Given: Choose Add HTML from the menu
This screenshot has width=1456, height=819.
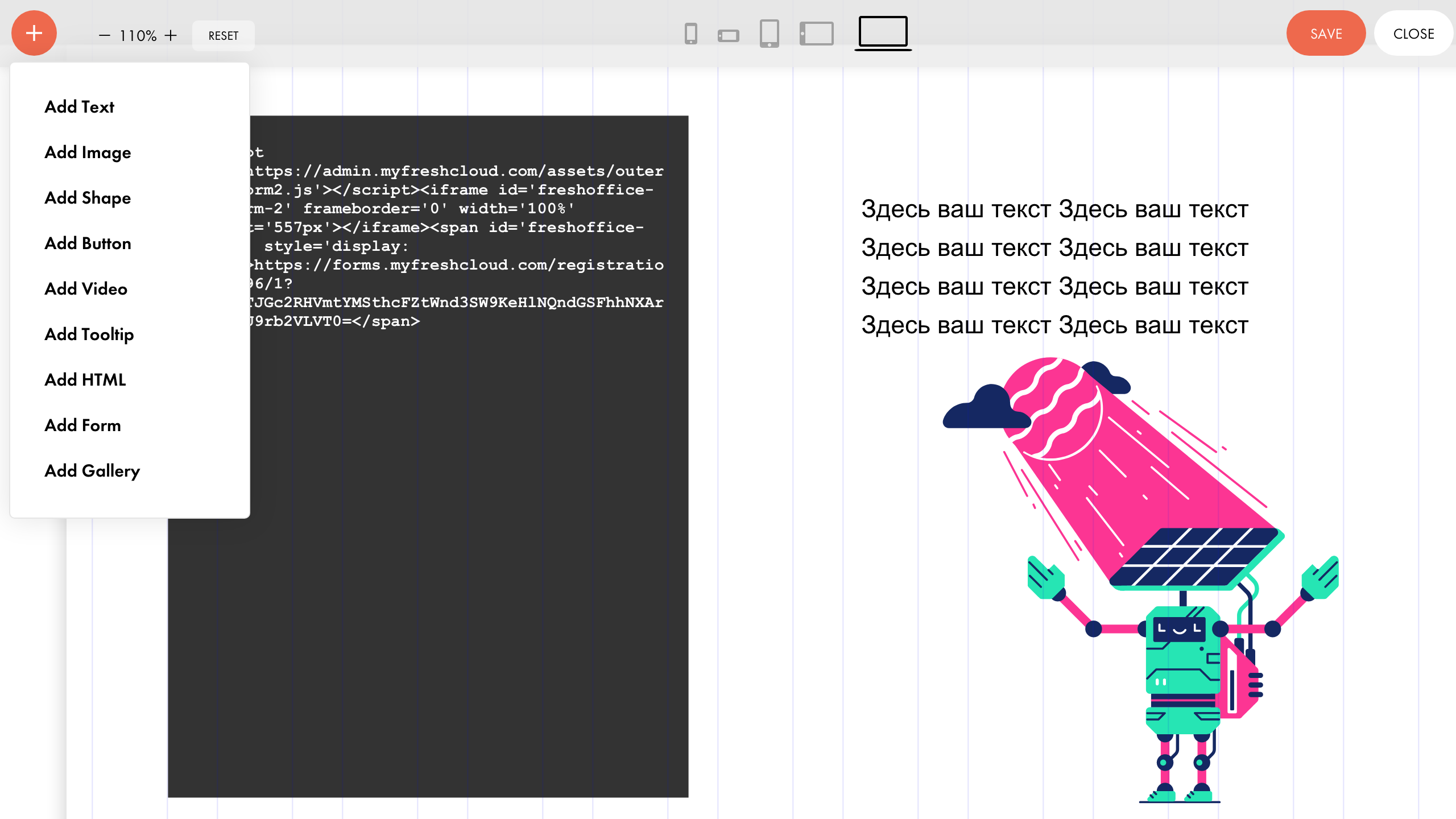Looking at the screenshot, I should click(x=85, y=380).
